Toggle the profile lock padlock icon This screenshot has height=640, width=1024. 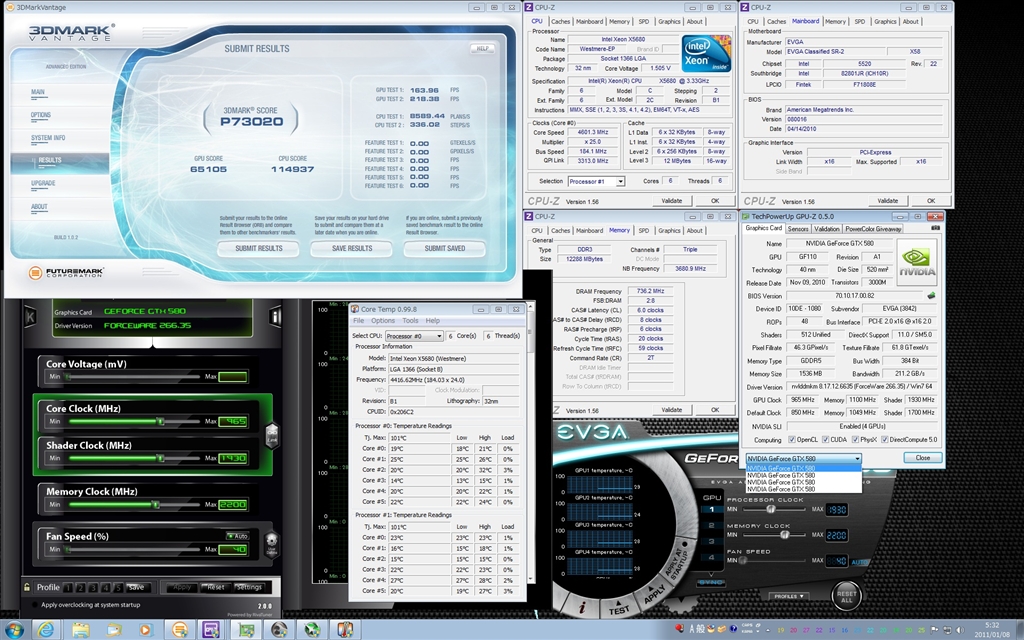coord(27,587)
